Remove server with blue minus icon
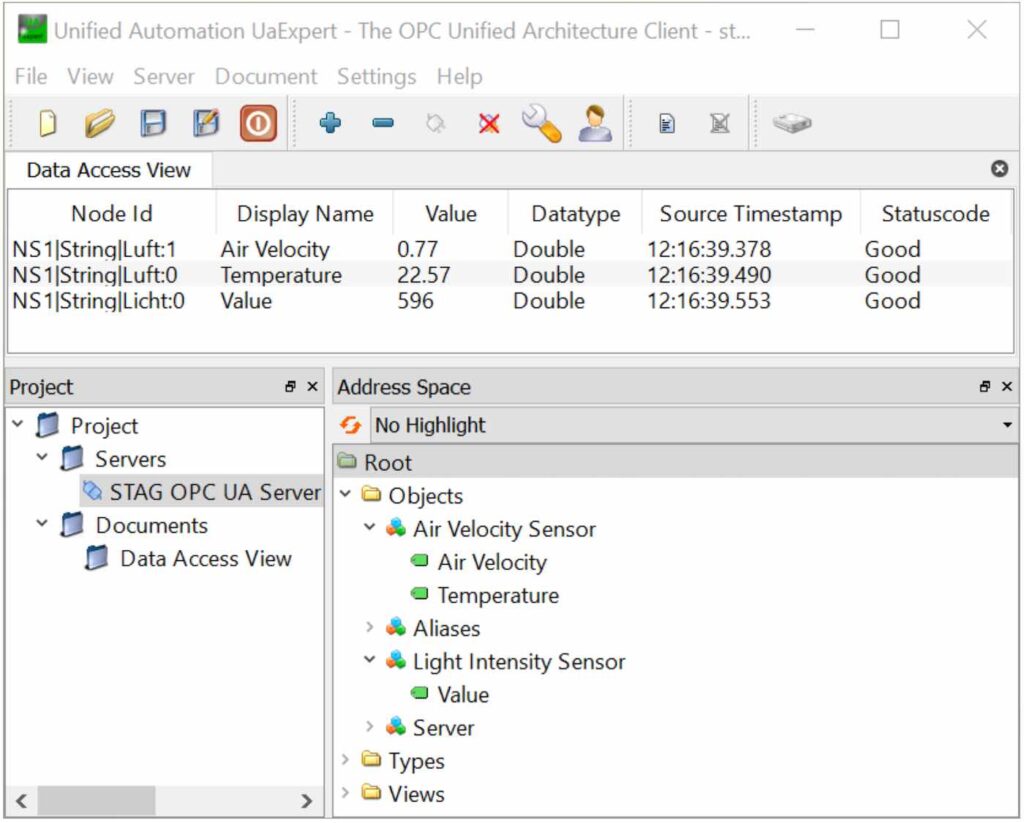The height and width of the screenshot is (823, 1024). [x=383, y=123]
